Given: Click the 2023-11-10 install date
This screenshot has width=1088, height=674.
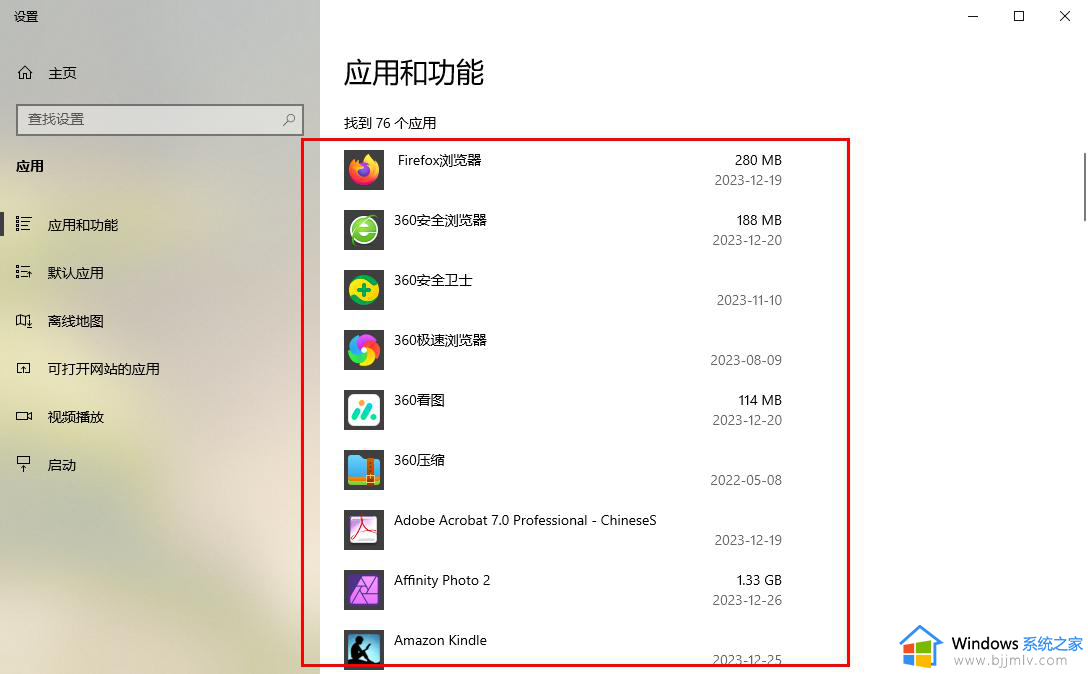Looking at the screenshot, I should pyautogui.click(x=749, y=300).
